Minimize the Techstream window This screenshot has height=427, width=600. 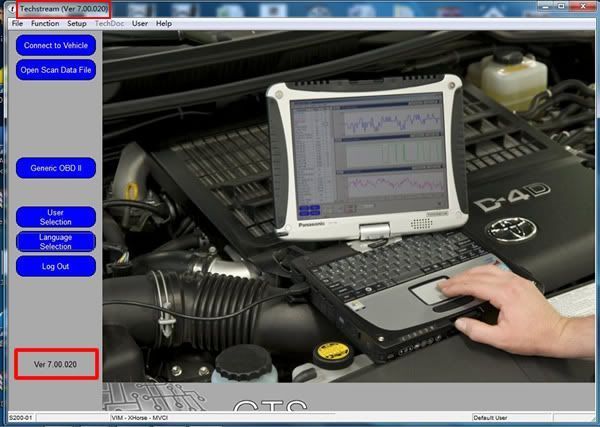tap(546, 7)
